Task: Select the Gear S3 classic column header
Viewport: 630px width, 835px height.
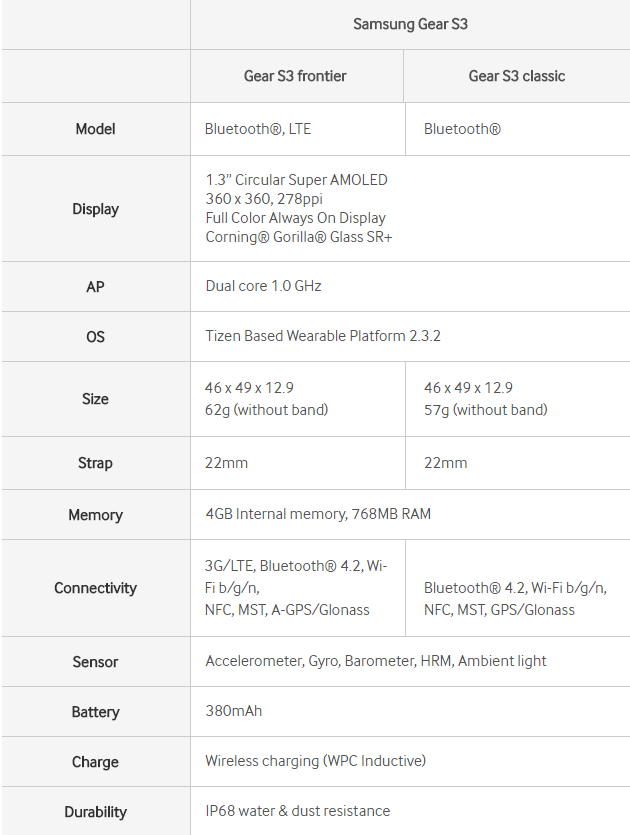Action: click(x=516, y=76)
